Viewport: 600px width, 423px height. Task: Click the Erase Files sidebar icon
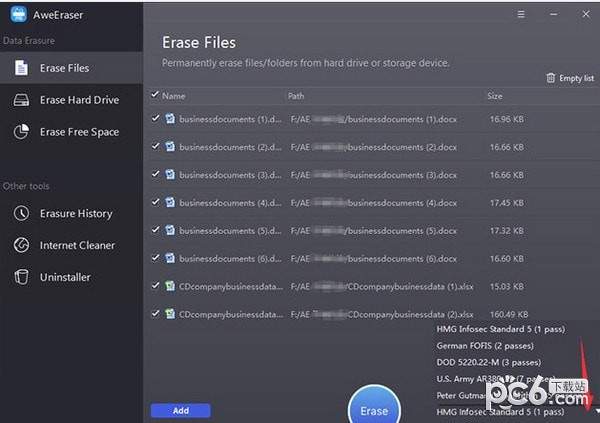pos(21,68)
